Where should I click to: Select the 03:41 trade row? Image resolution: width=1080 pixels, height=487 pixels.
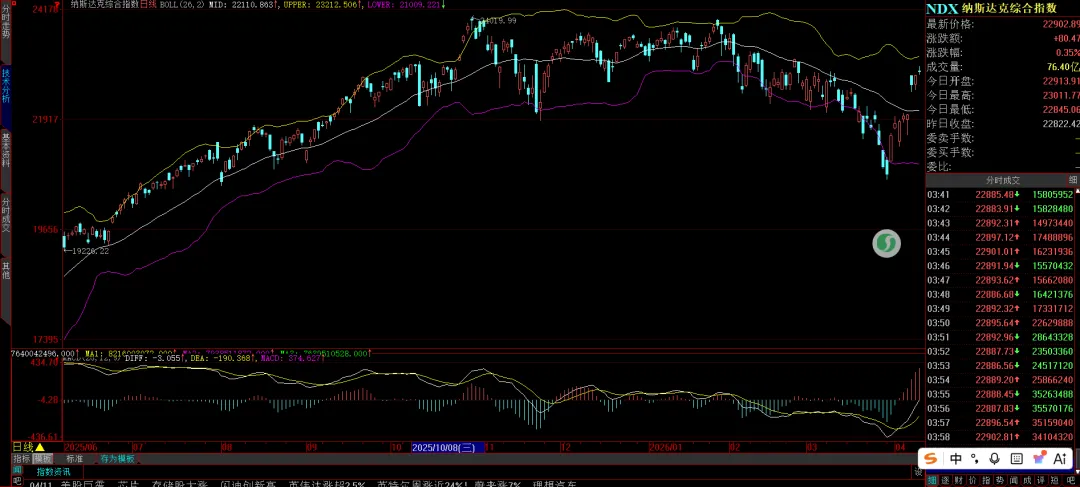(x=1001, y=194)
